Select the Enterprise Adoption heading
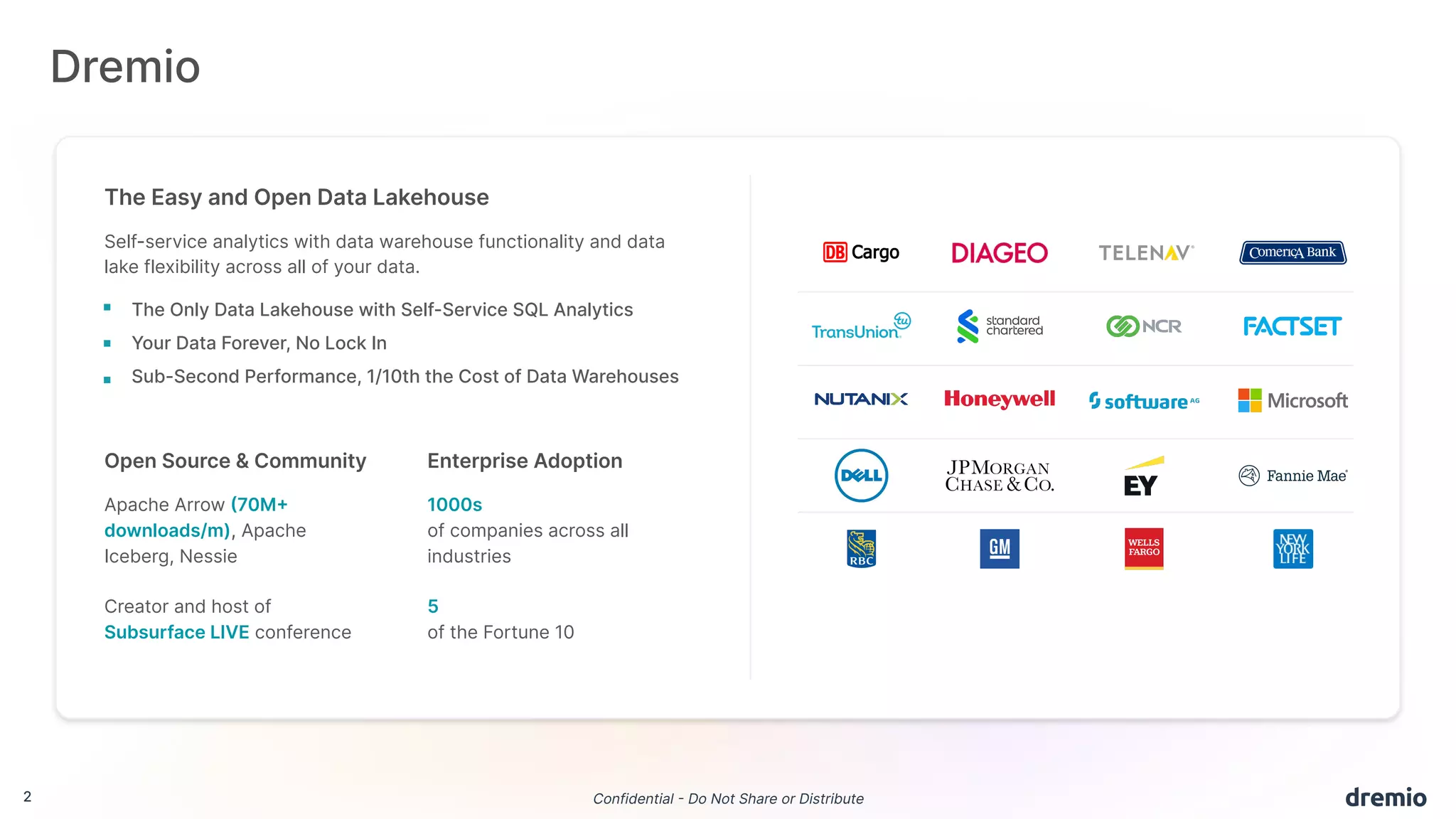The image size is (1456, 819). pyautogui.click(x=524, y=461)
